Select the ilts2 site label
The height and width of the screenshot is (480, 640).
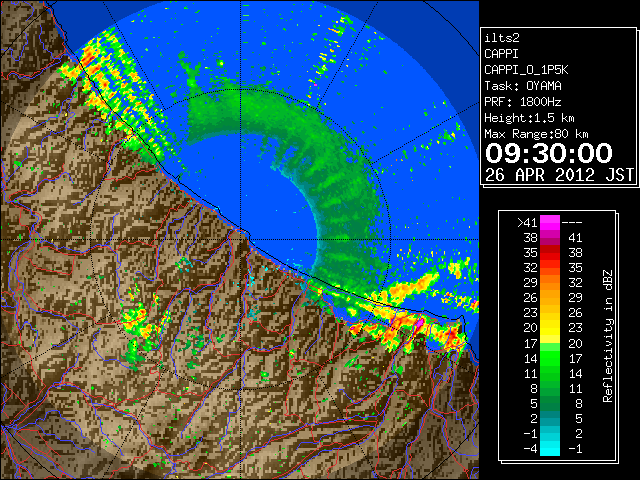tap(502, 38)
